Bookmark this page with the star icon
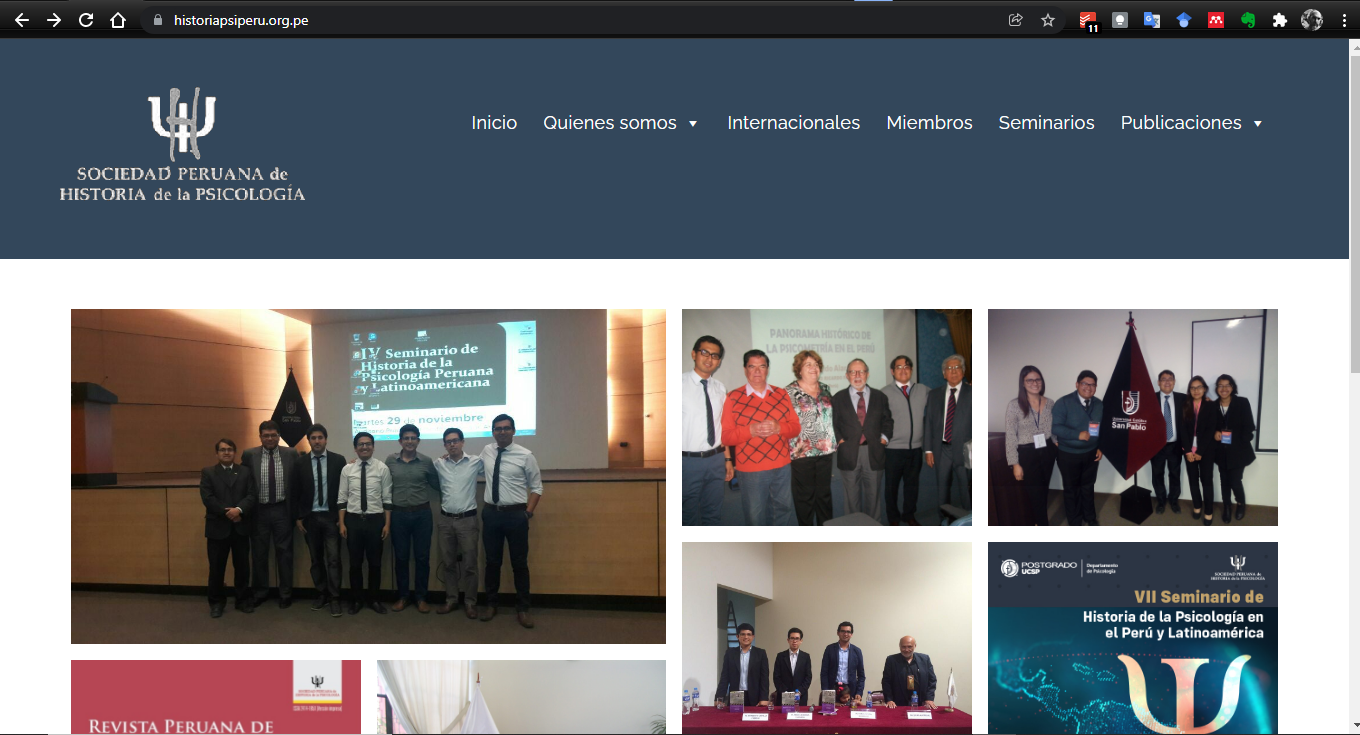 coord(1048,20)
